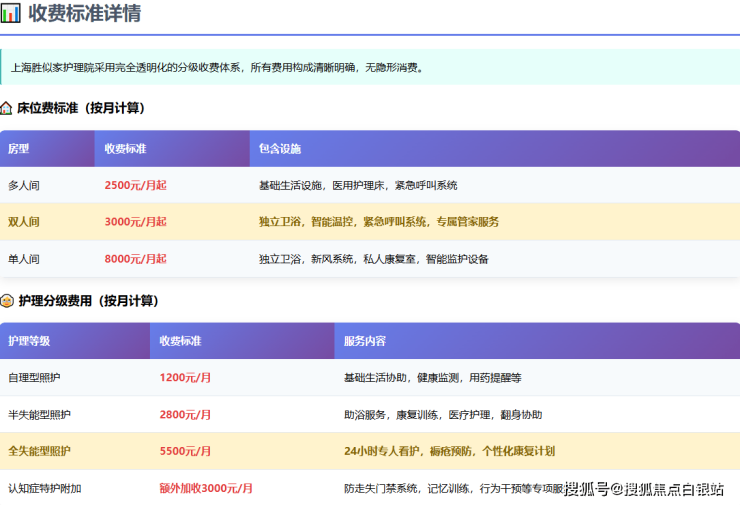
Task: Click the house icon beside 床位费标准
Action: (x=7, y=107)
